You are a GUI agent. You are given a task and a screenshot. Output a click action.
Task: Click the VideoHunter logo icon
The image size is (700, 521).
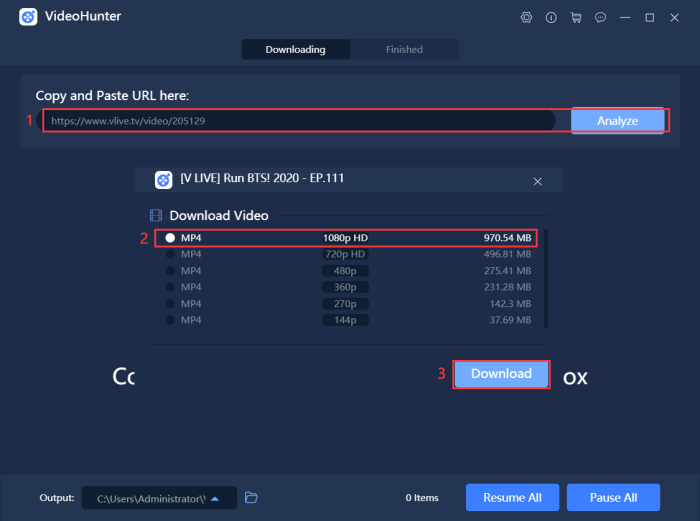click(x=28, y=17)
